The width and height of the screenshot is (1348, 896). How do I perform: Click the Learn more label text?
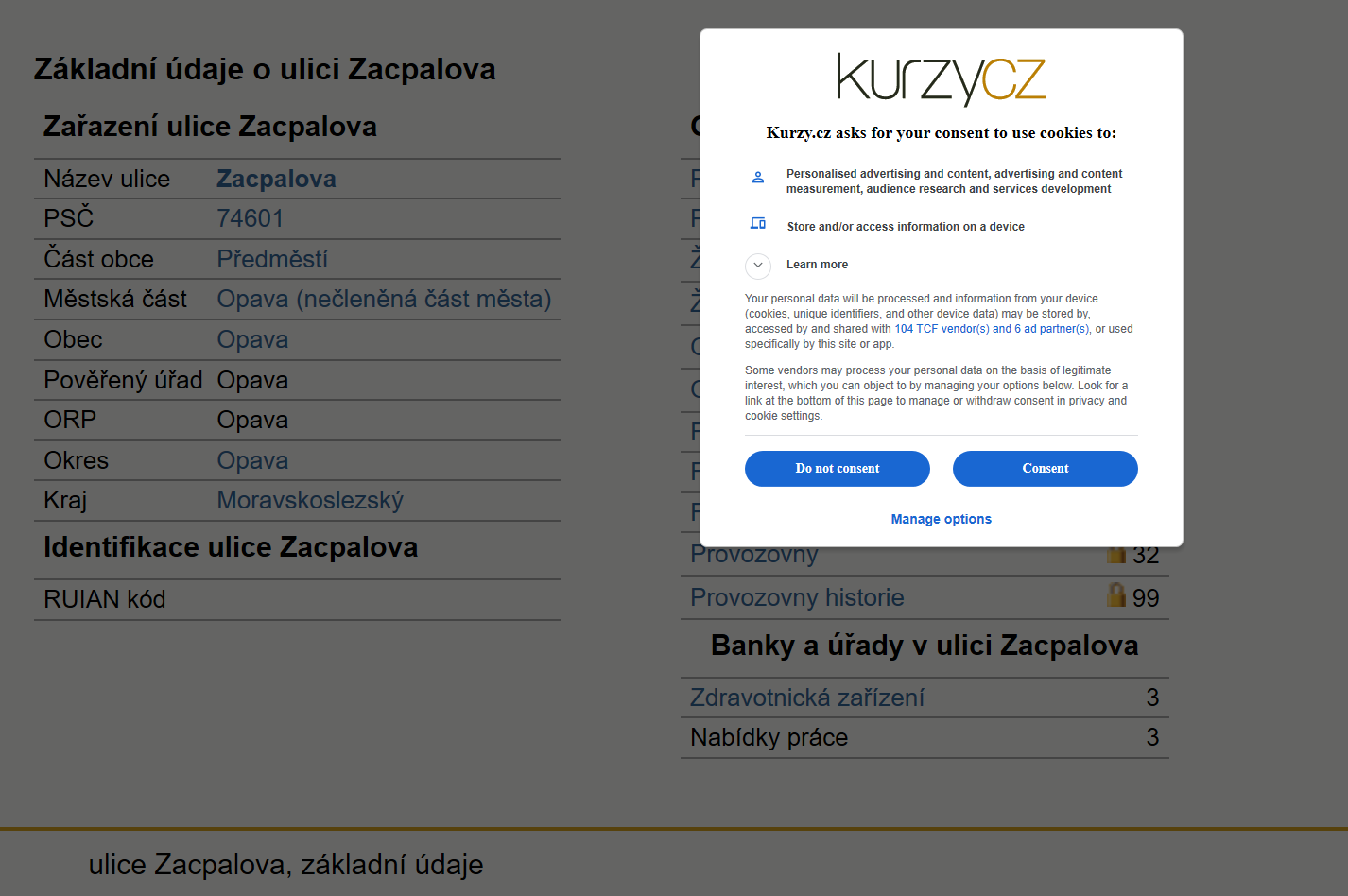(818, 265)
